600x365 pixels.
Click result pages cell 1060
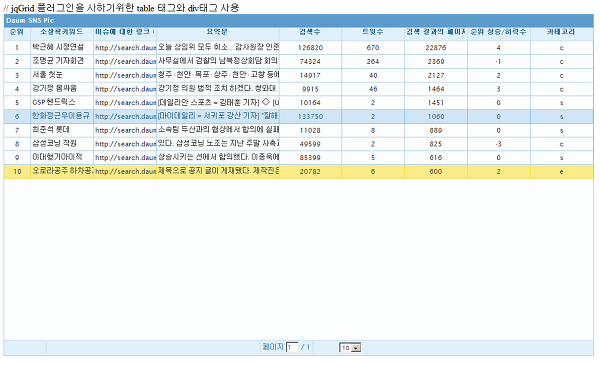point(436,117)
